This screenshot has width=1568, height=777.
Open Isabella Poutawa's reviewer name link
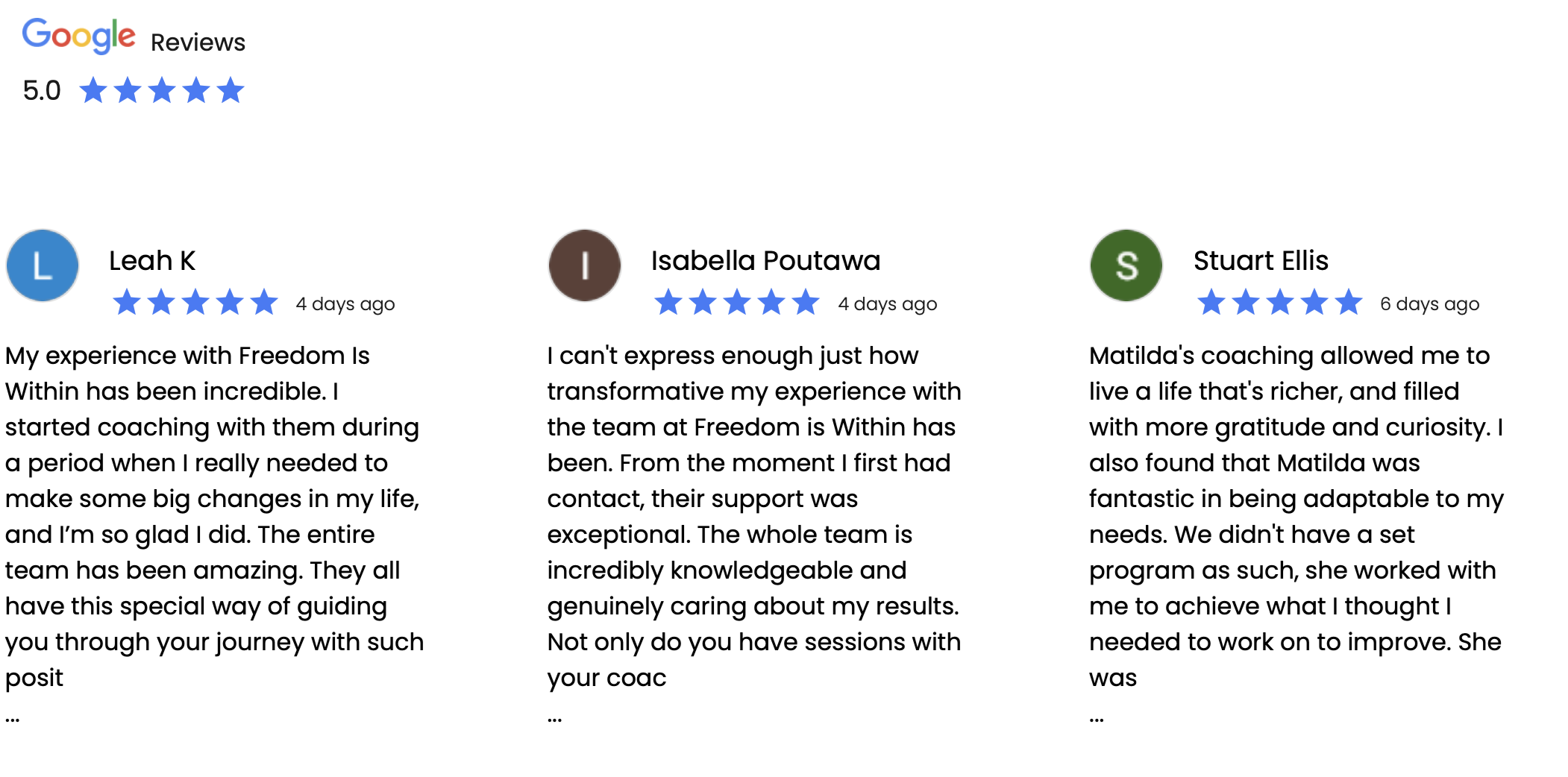click(x=765, y=261)
